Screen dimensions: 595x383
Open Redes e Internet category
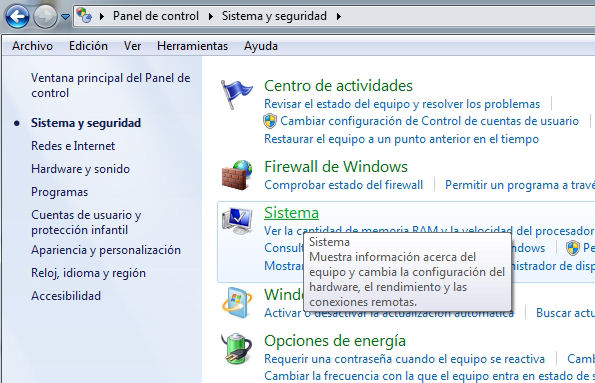click(73, 146)
